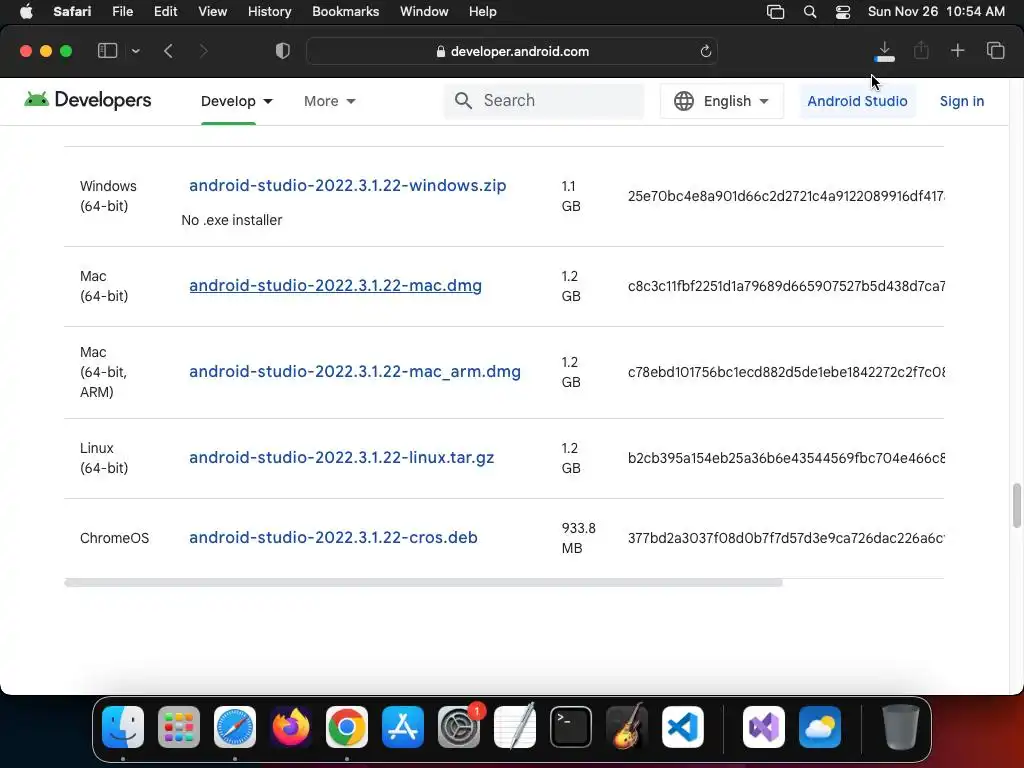Expand the Develop dropdown
The width and height of the screenshot is (1024, 768).
pos(236,101)
